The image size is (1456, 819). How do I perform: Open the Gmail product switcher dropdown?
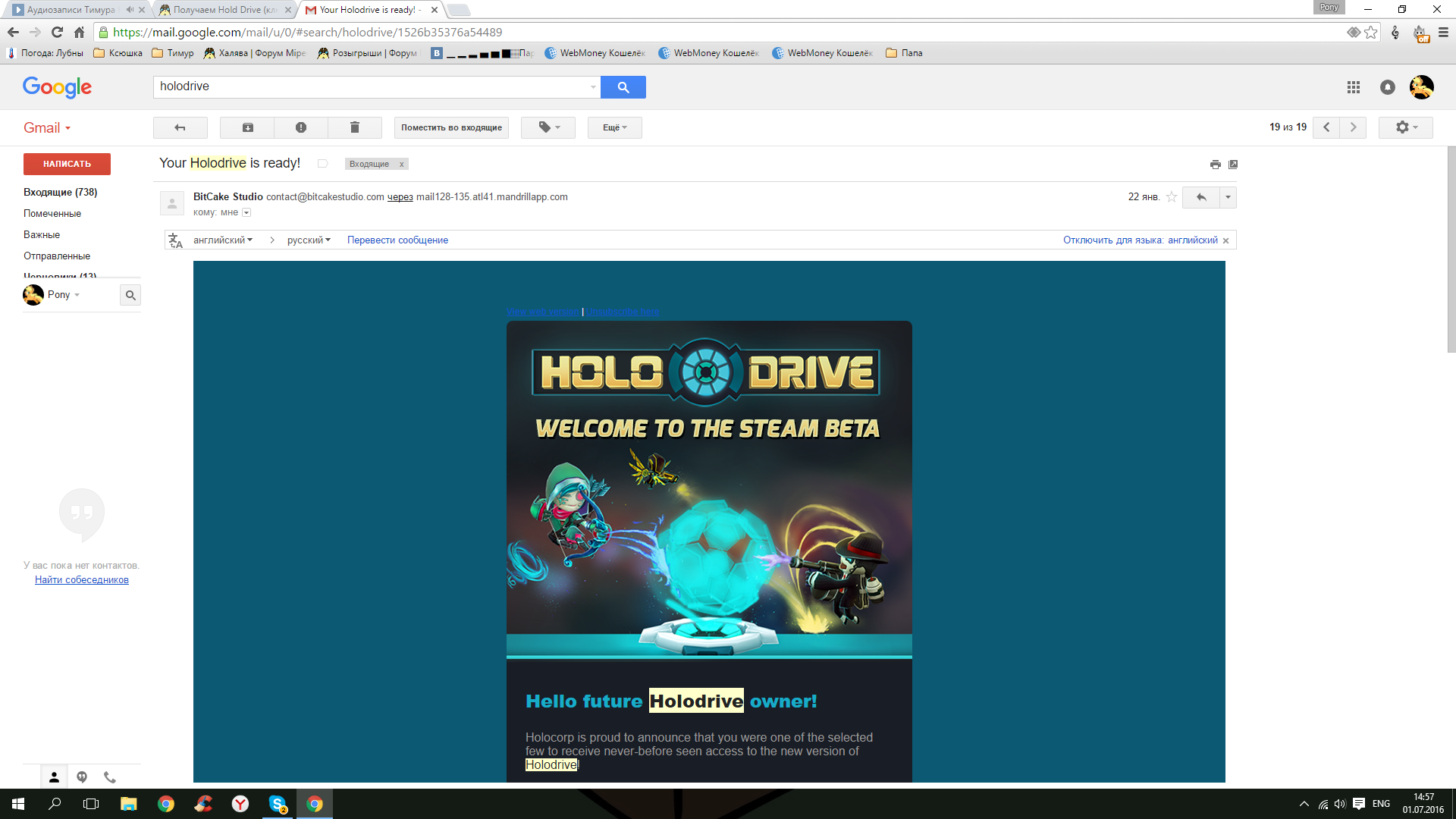(47, 128)
